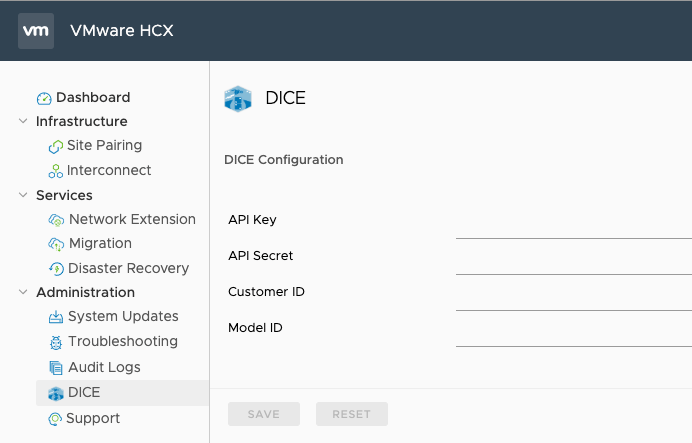Image resolution: width=692 pixels, height=443 pixels.
Task: Open the DICE menu item
Action: click(84, 393)
